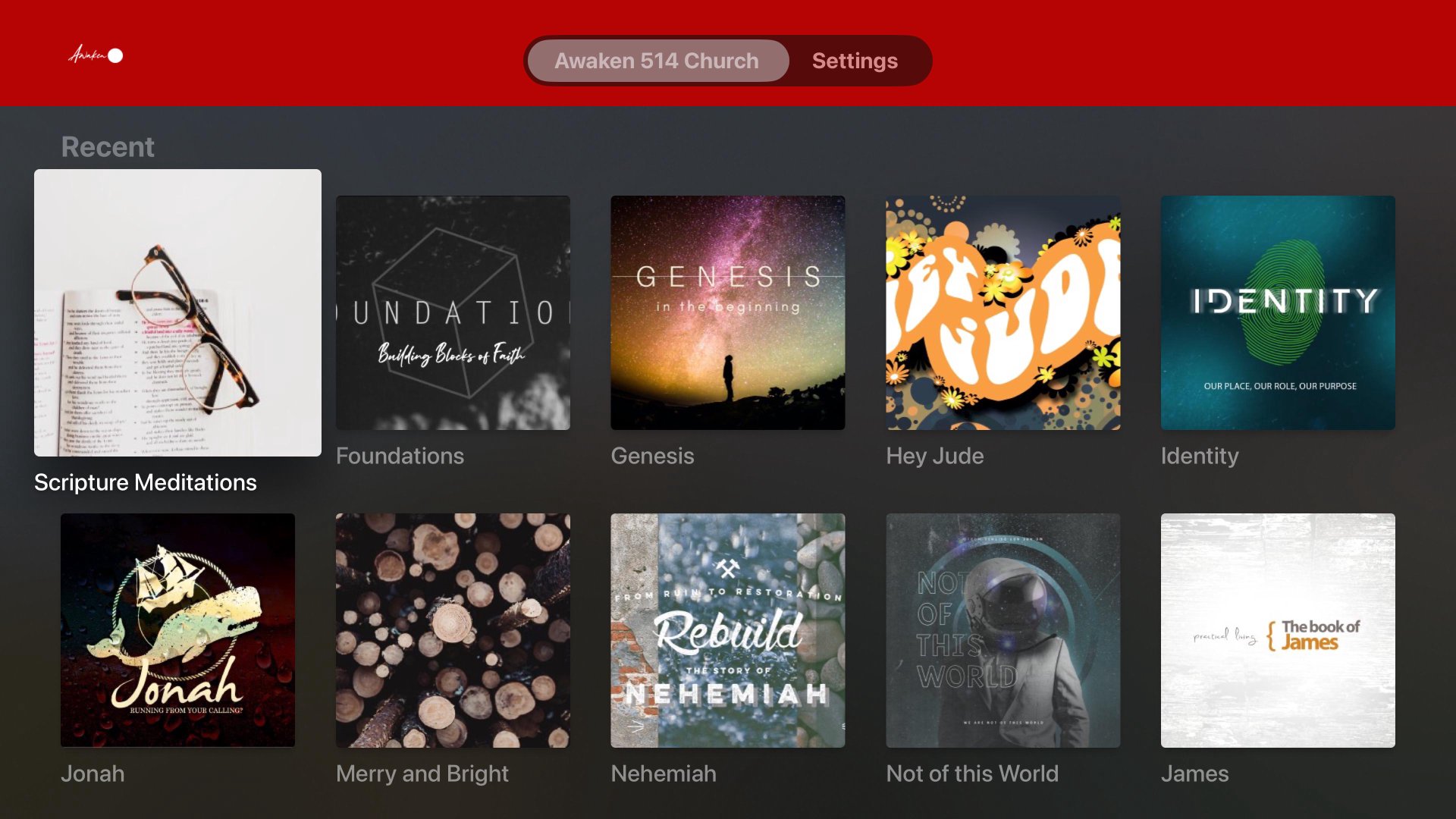Select the Awaken 514 Church tab
The image size is (1456, 819).
(x=657, y=61)
